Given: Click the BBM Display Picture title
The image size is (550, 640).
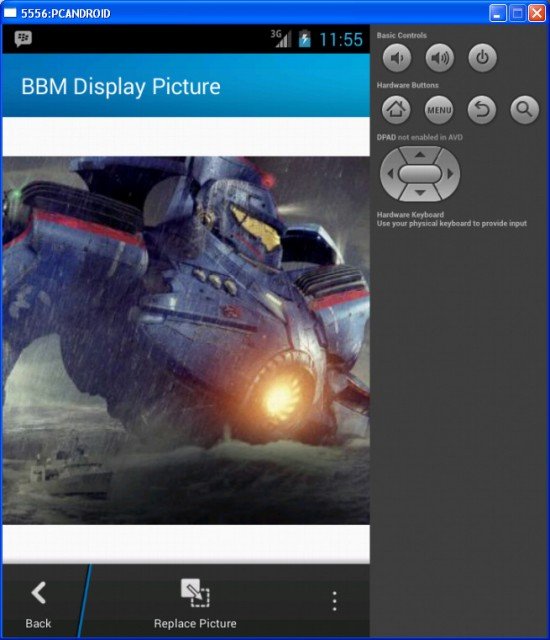Looking at the screenshot, I should pyautogui.click(x=121, y=87).
